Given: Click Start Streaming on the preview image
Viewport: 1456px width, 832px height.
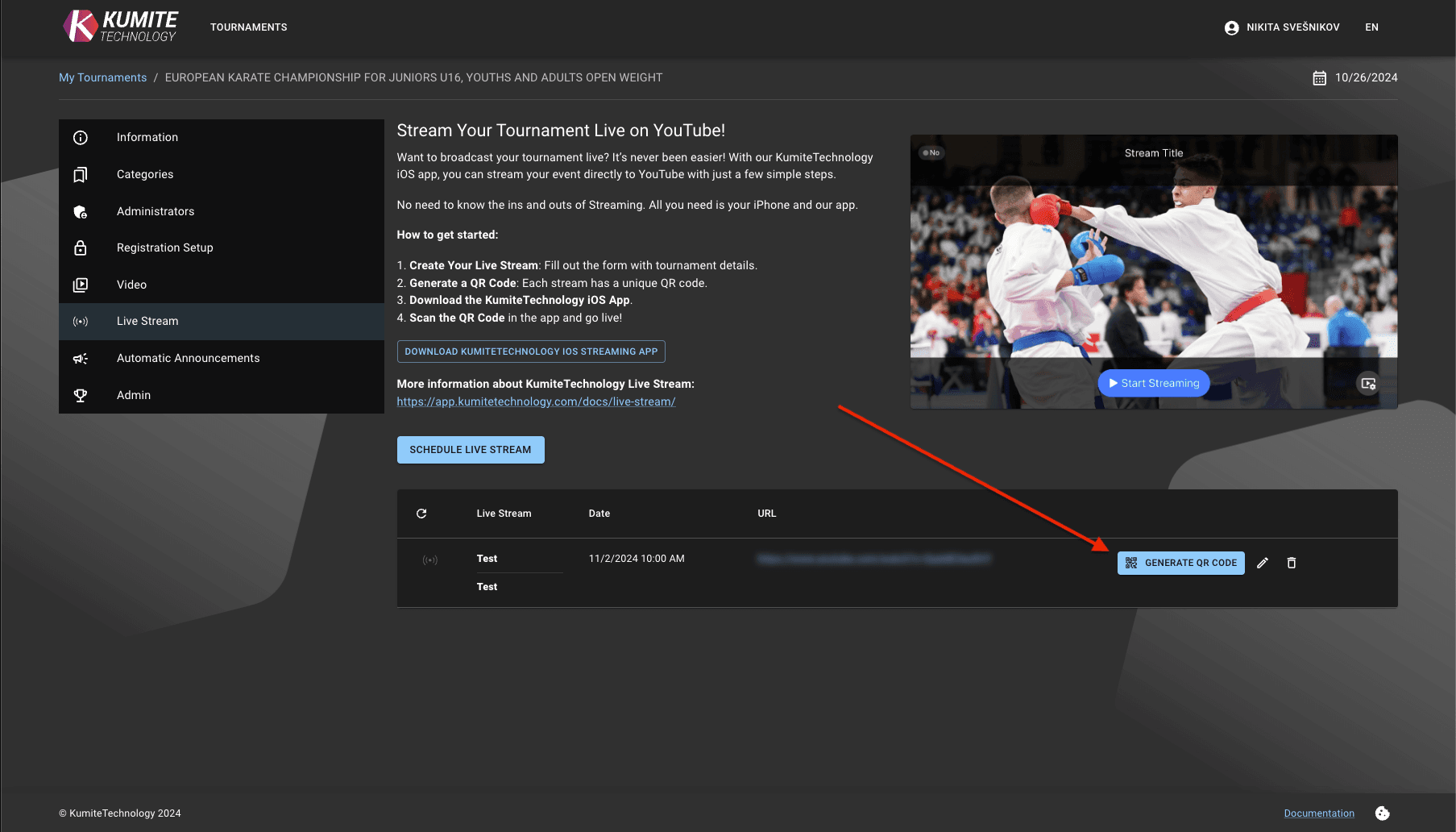Looking at the screenshot, I should point(1154,383).
